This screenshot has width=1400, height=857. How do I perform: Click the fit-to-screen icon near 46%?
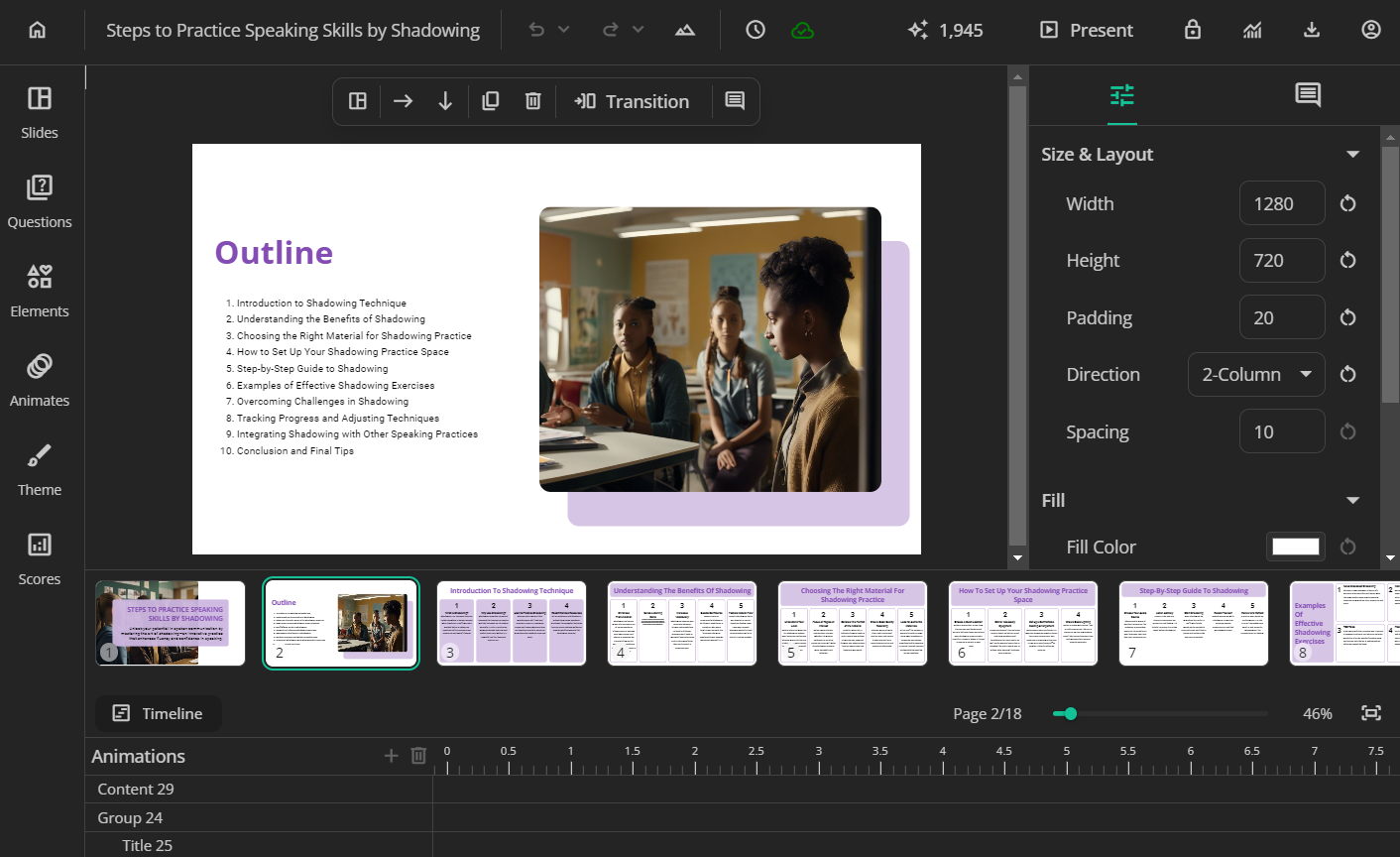1371,713
